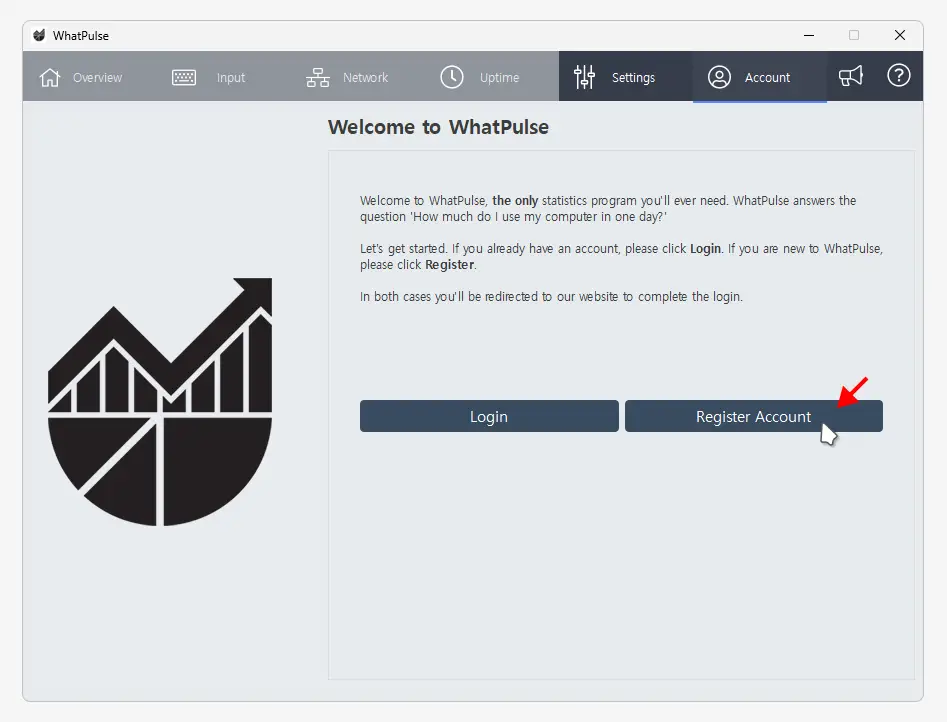947x722 pixels.
Task: Show the Uptime tab label
Action: coord(499,78)
